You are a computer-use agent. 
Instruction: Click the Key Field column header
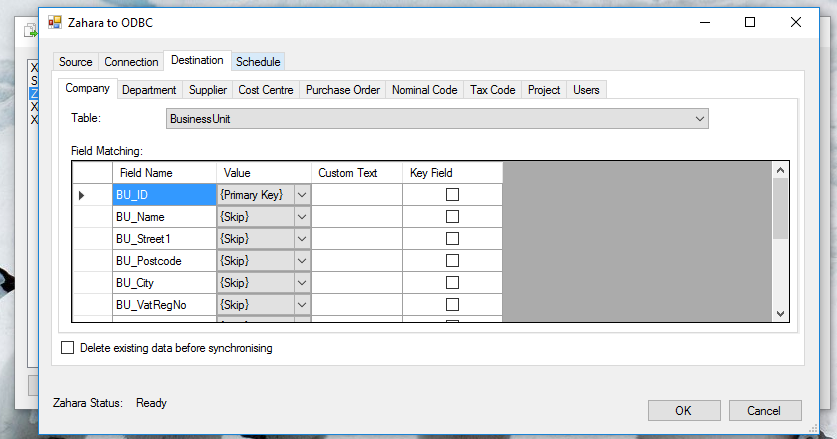(x=452, y=173)
